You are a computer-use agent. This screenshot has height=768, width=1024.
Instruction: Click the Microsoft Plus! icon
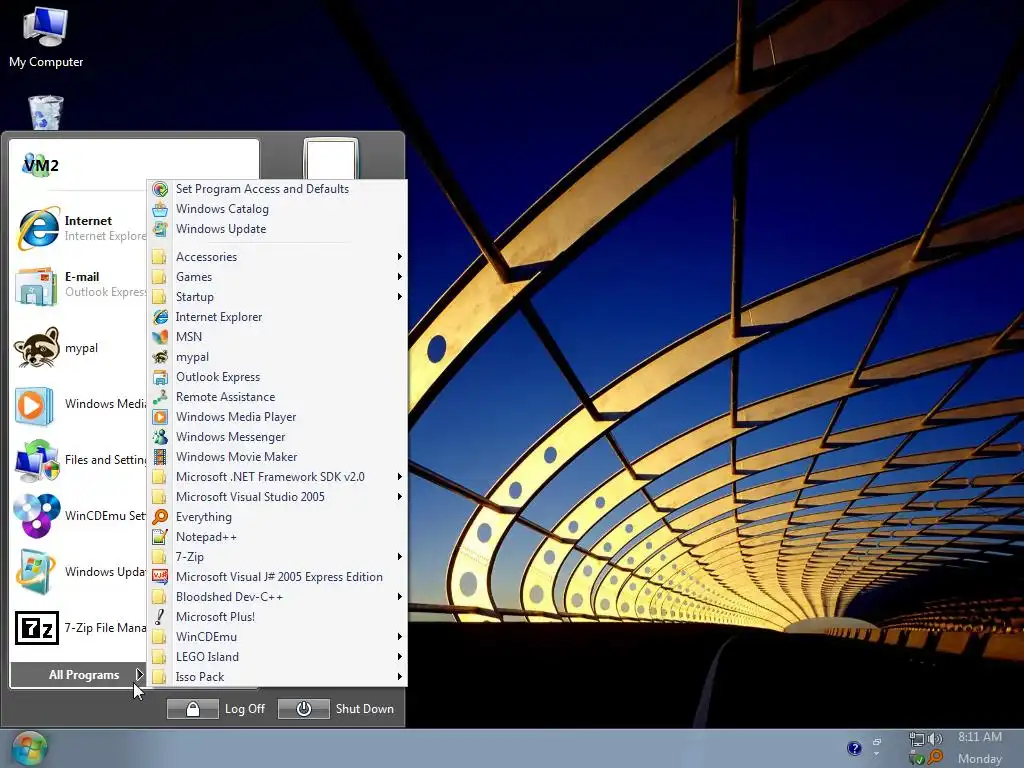click(x=160, y=616)
